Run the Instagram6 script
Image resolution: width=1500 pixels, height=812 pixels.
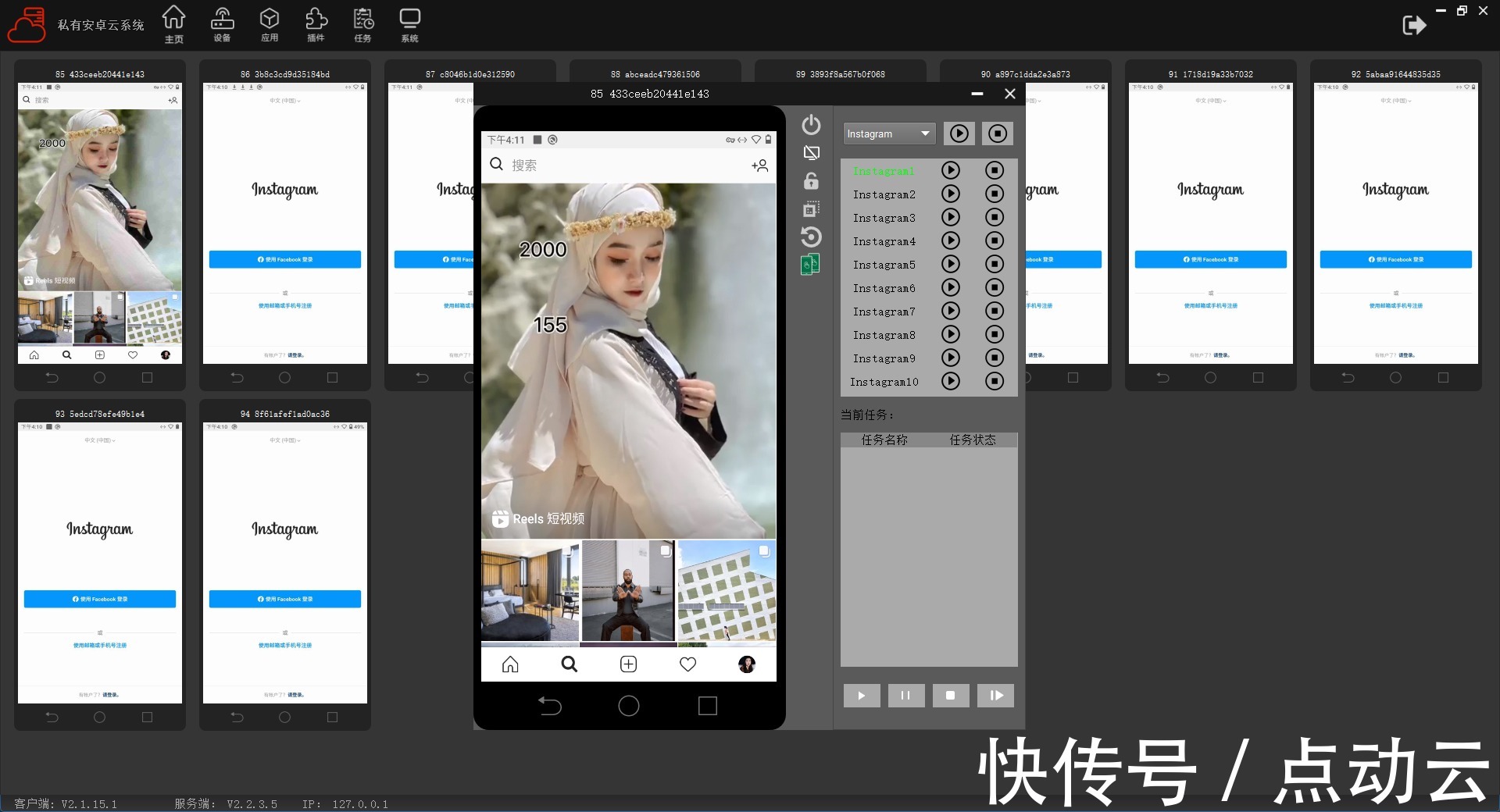pos(951,287)
